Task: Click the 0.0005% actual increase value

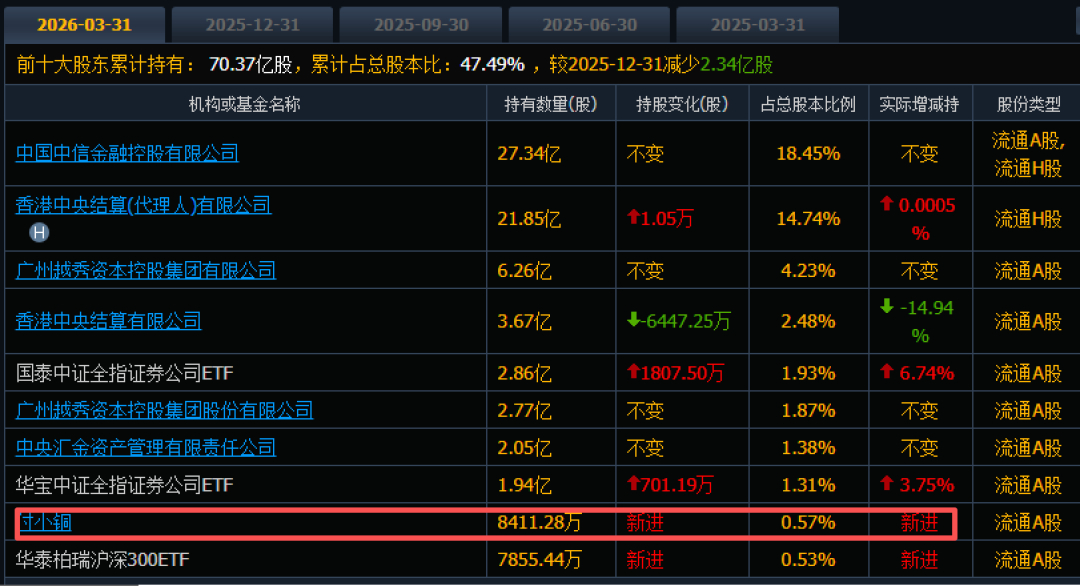Action: (x=920, y=219)
